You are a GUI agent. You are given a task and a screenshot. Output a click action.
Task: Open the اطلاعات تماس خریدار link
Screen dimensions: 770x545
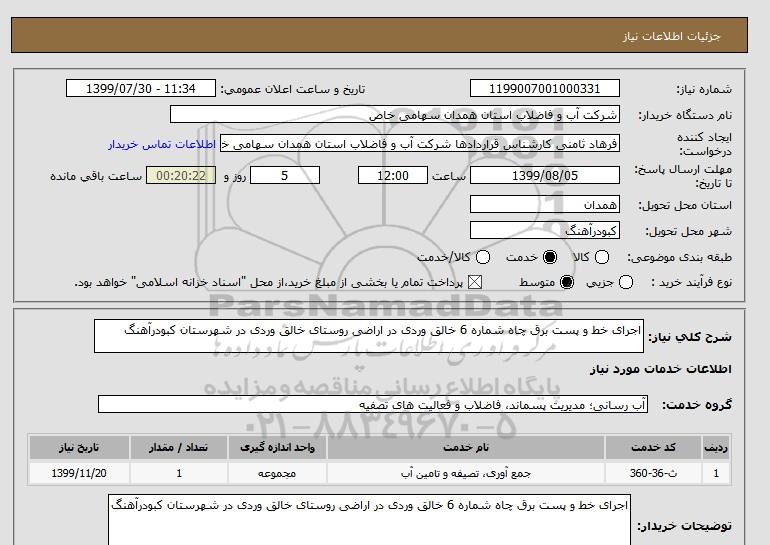point(162,145)
